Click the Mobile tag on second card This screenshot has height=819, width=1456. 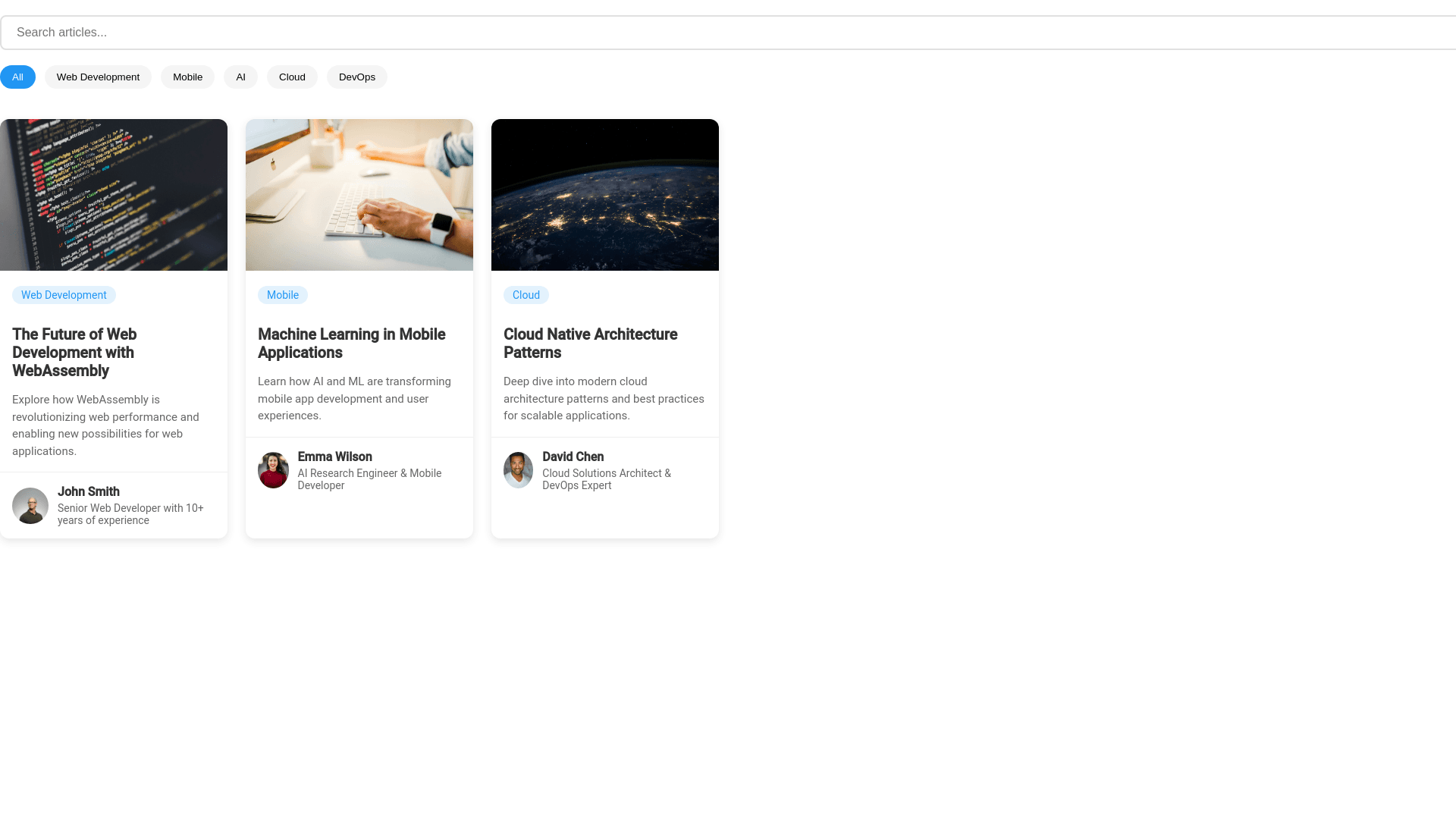click(282, 295)
